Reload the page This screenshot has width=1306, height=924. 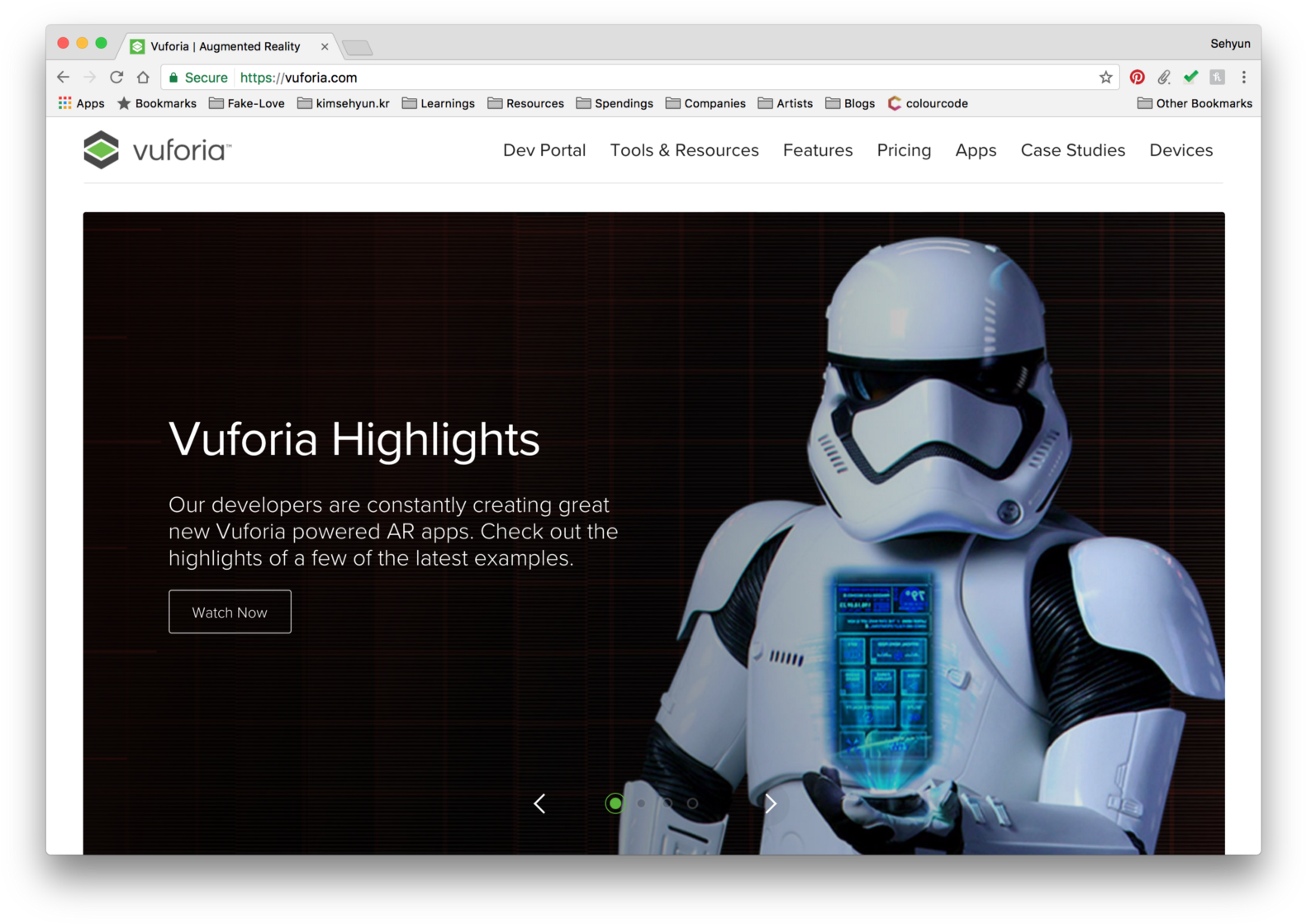(x=116, y=78)
